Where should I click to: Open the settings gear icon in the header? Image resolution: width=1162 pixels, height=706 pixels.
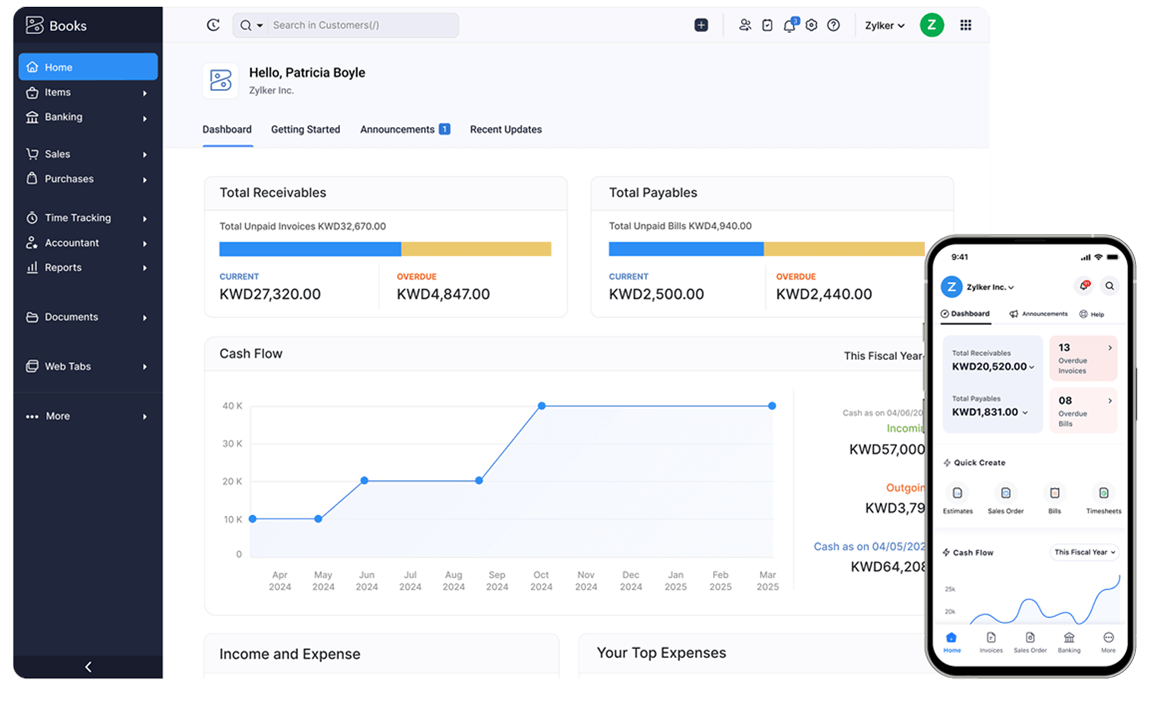tap(811, 25)
